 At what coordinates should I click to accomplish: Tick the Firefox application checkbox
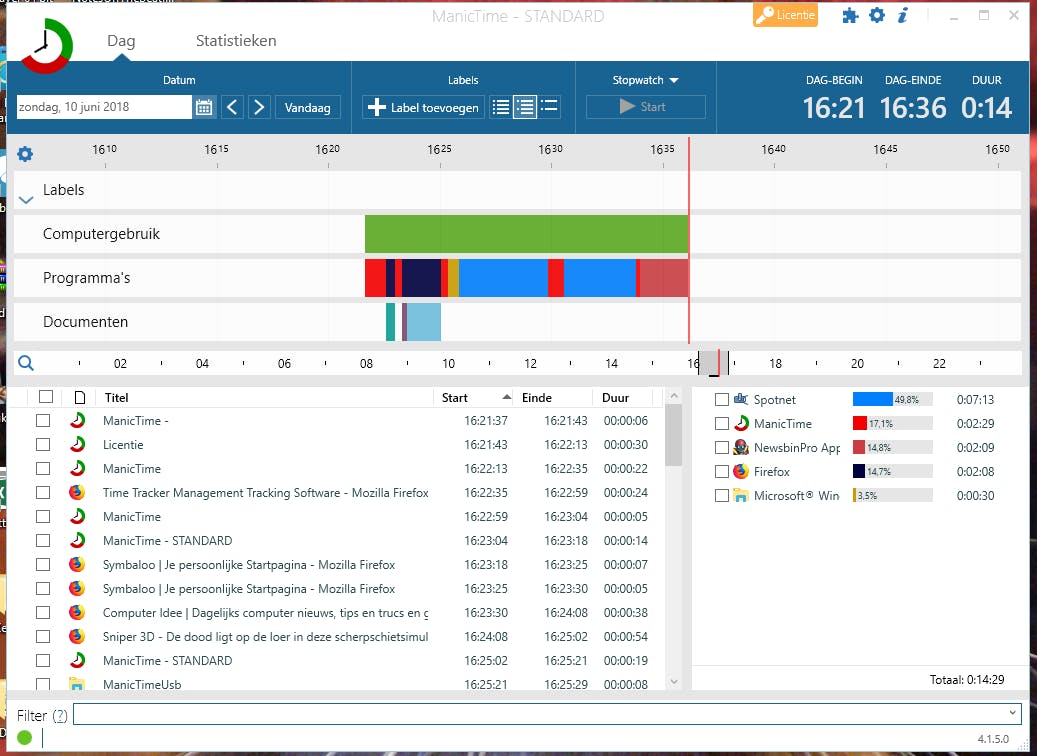[x=722, y=472]
